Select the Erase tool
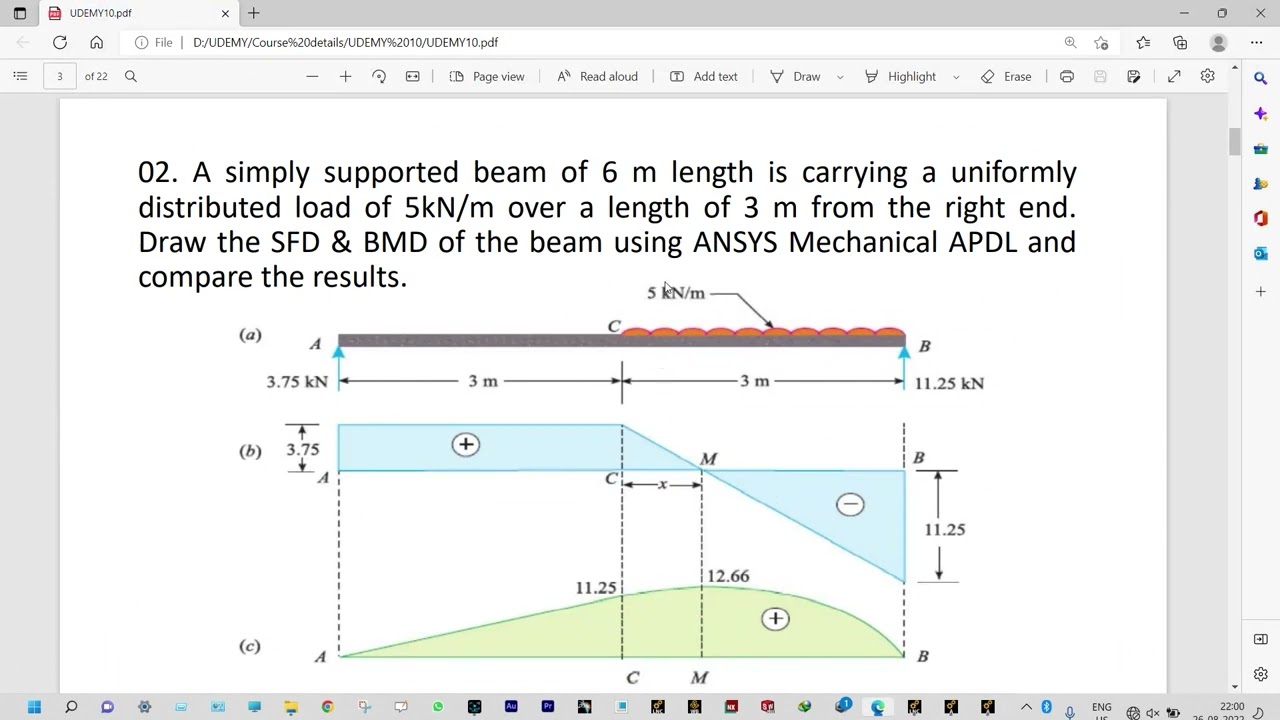The width and height of the screenshot is (1280, 720). [1006, 76]
